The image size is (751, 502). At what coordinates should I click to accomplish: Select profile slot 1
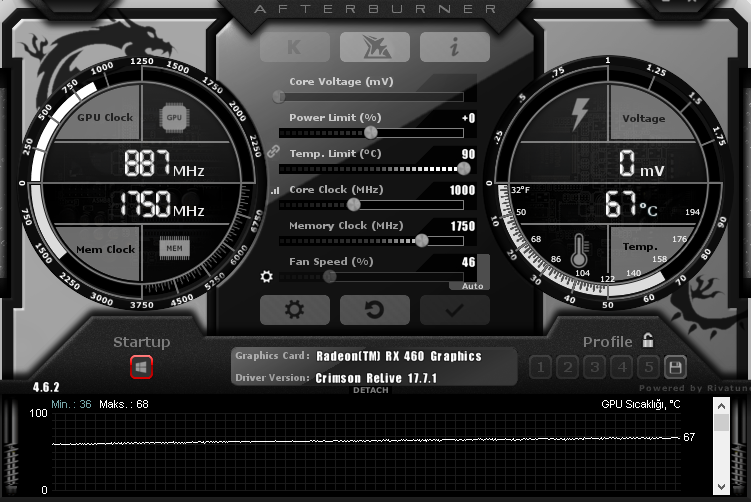pos(541,367)
